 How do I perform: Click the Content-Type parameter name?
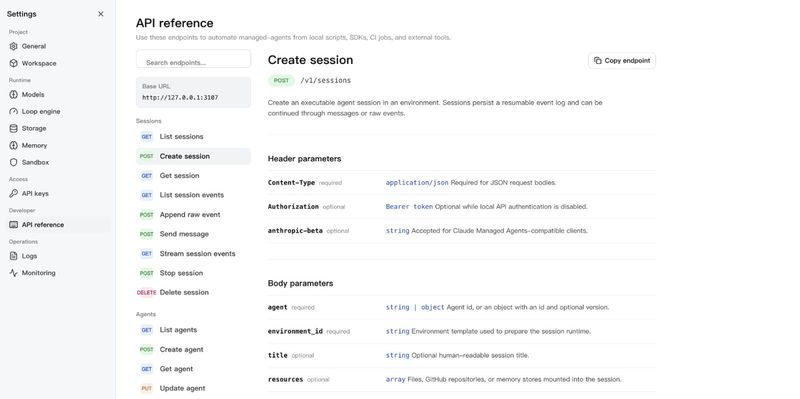pyautogui.click(x=291, y=183)
